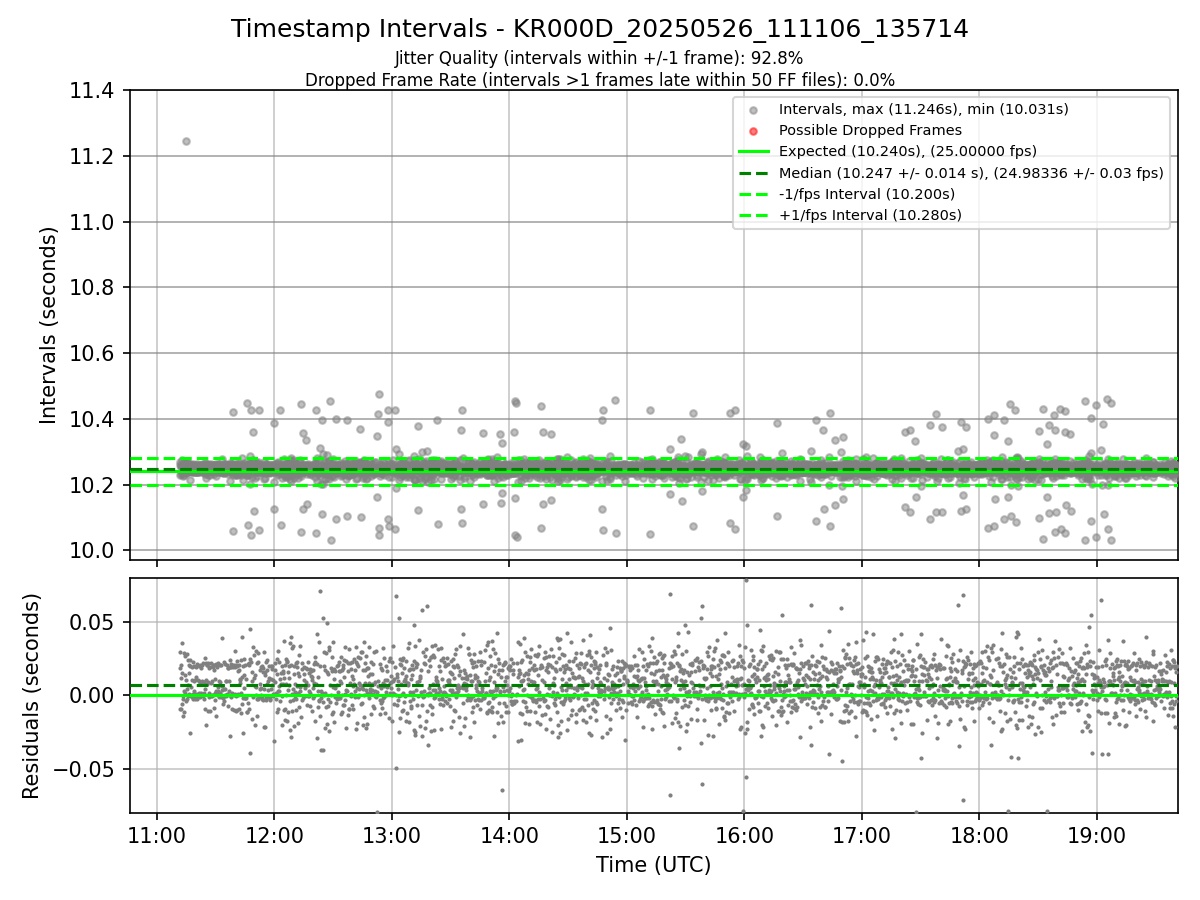Click the 'Dropped Frame Rate' subtitle line
Screen dimensions: 1200x900
(x=600, y=79)
